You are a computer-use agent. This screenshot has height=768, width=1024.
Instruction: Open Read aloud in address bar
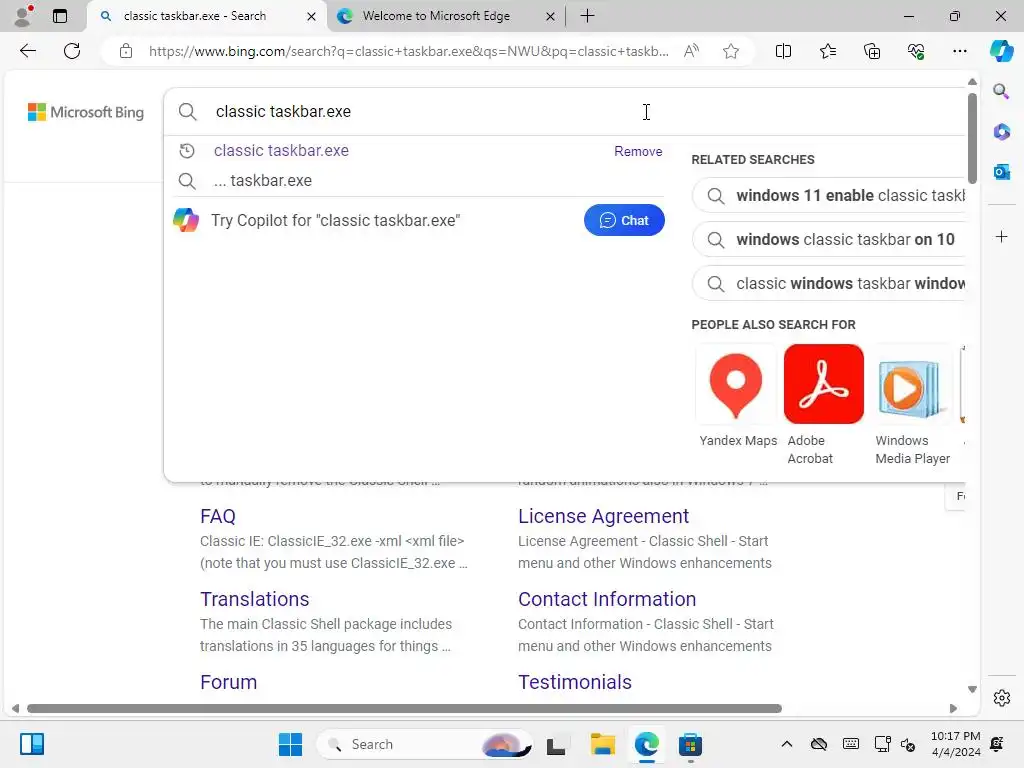[691, 51]
